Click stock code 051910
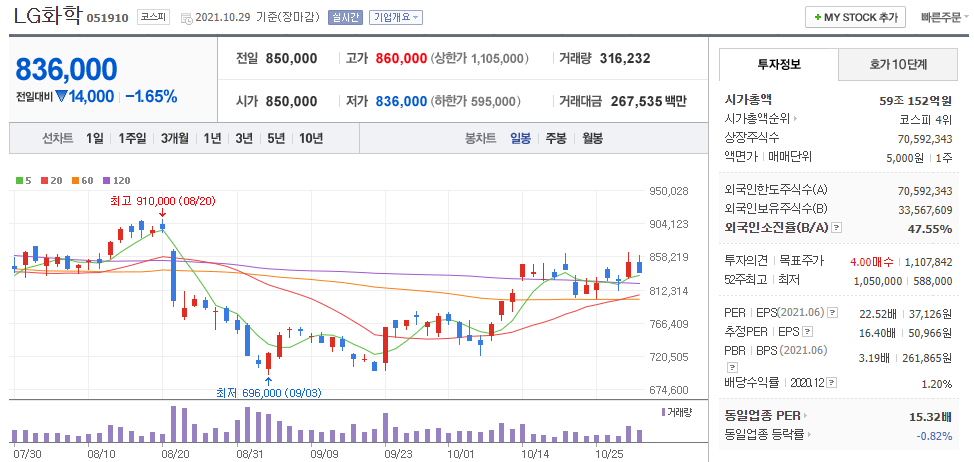Image resolution: width=974 pixels, height=462 pixels. pos(107,18)
